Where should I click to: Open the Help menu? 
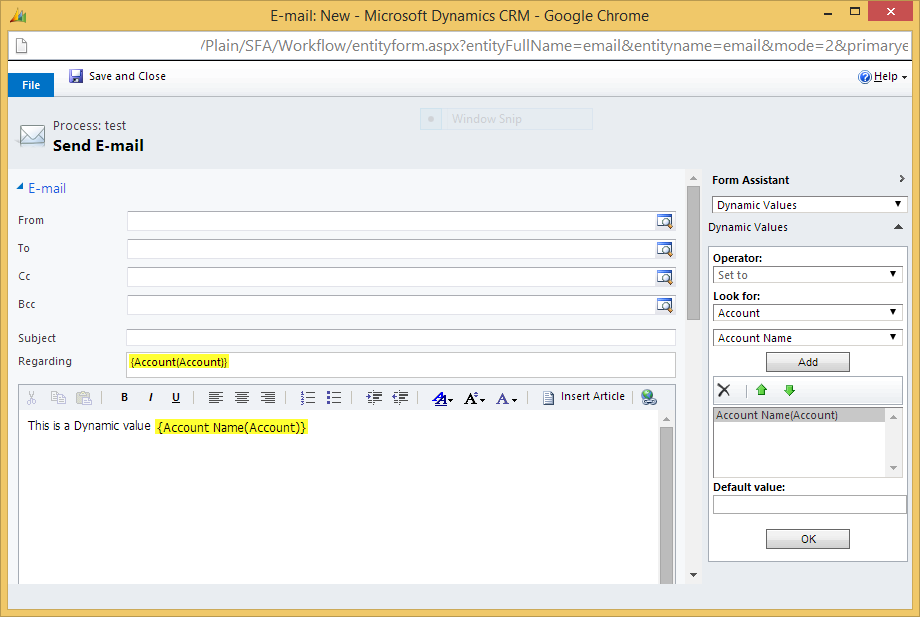click(x=882, y=77)
